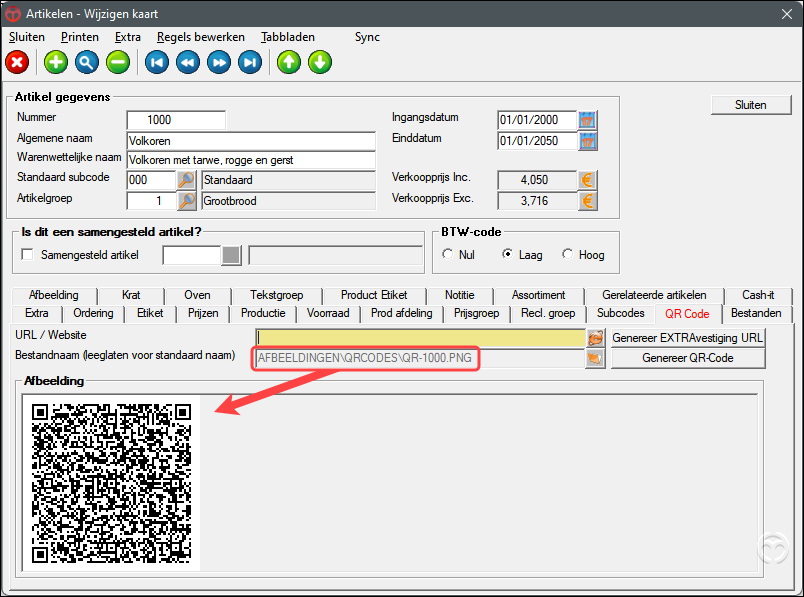
Task: Open the Printen menu
Action: (x=79, y=37)
